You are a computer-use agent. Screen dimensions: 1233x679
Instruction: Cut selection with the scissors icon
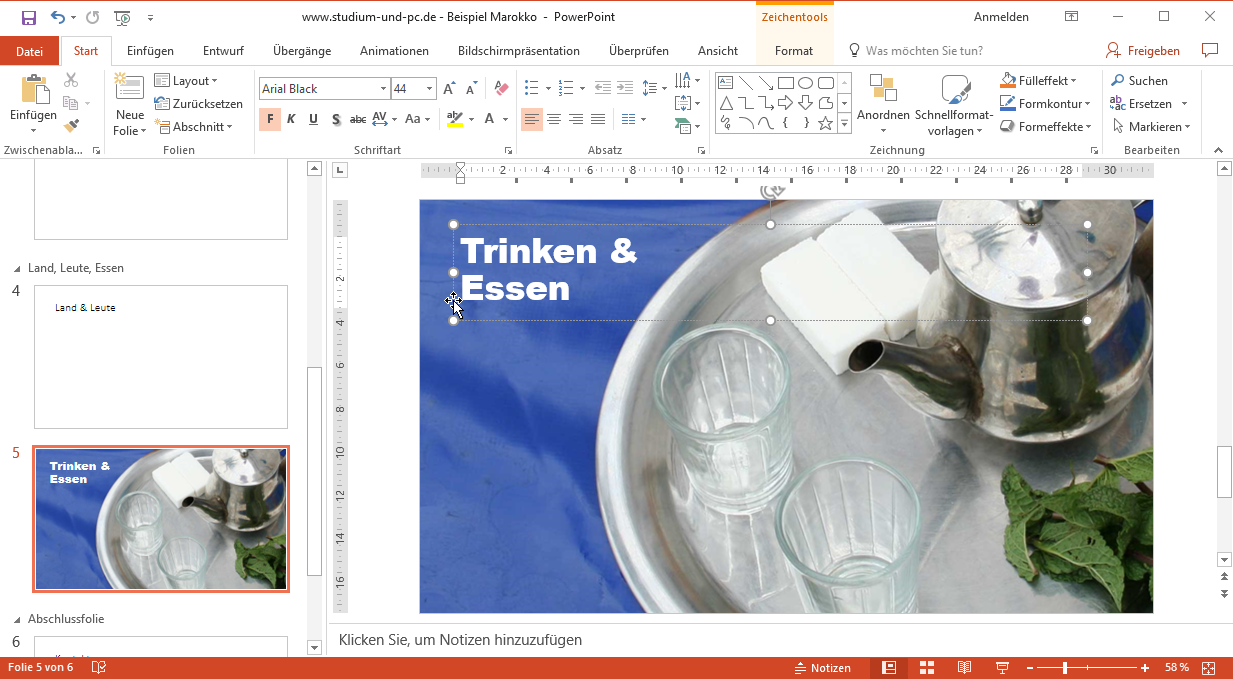pyautogui.click(x=71, y=80)
